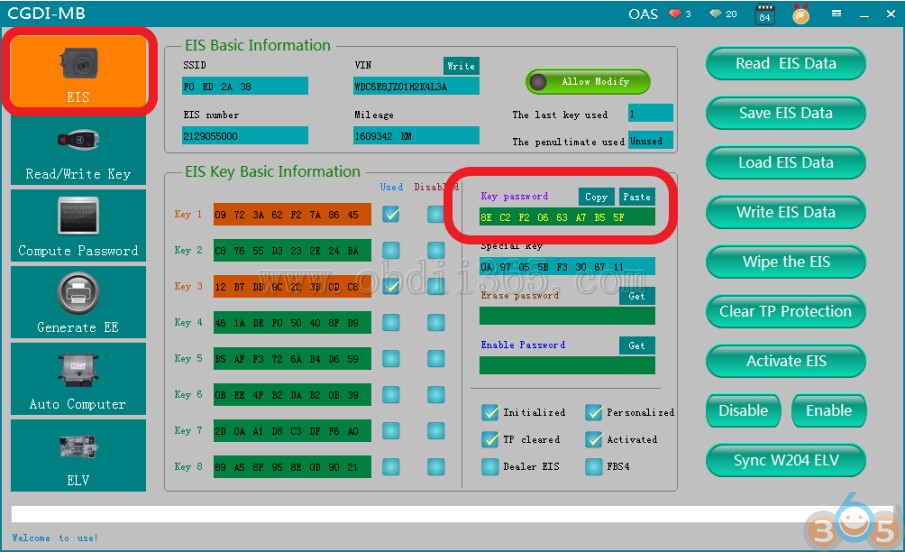The image size is (905, 552).
Task: Click the penultimate used field
Action: pyautogui.click(x=650, y=141)
